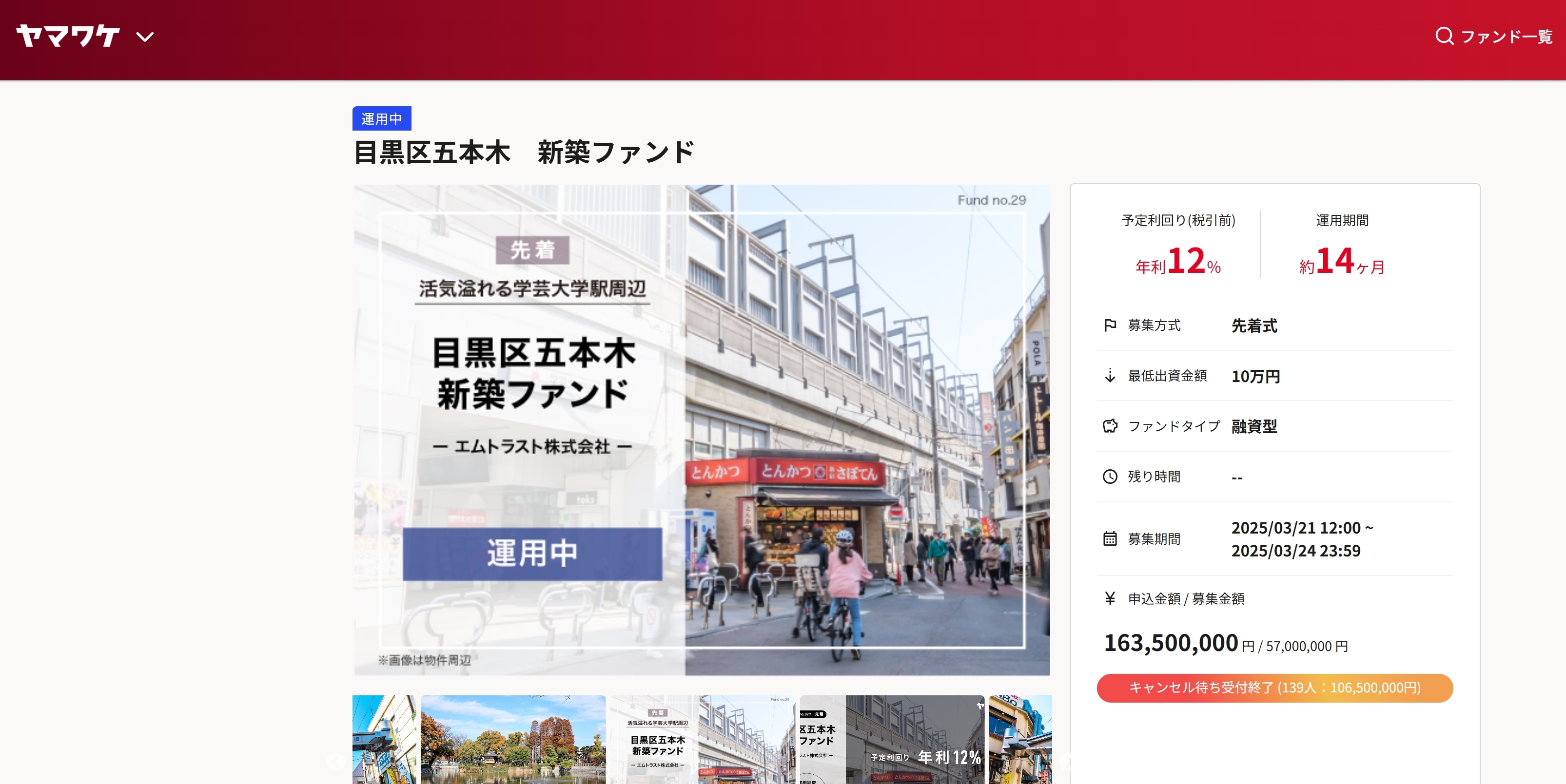Click the calendar icon beside 募集期間
Image resolution: width=1566 pixels, height=784 pixels.
pyautogui.click(x=1110, y=538)
